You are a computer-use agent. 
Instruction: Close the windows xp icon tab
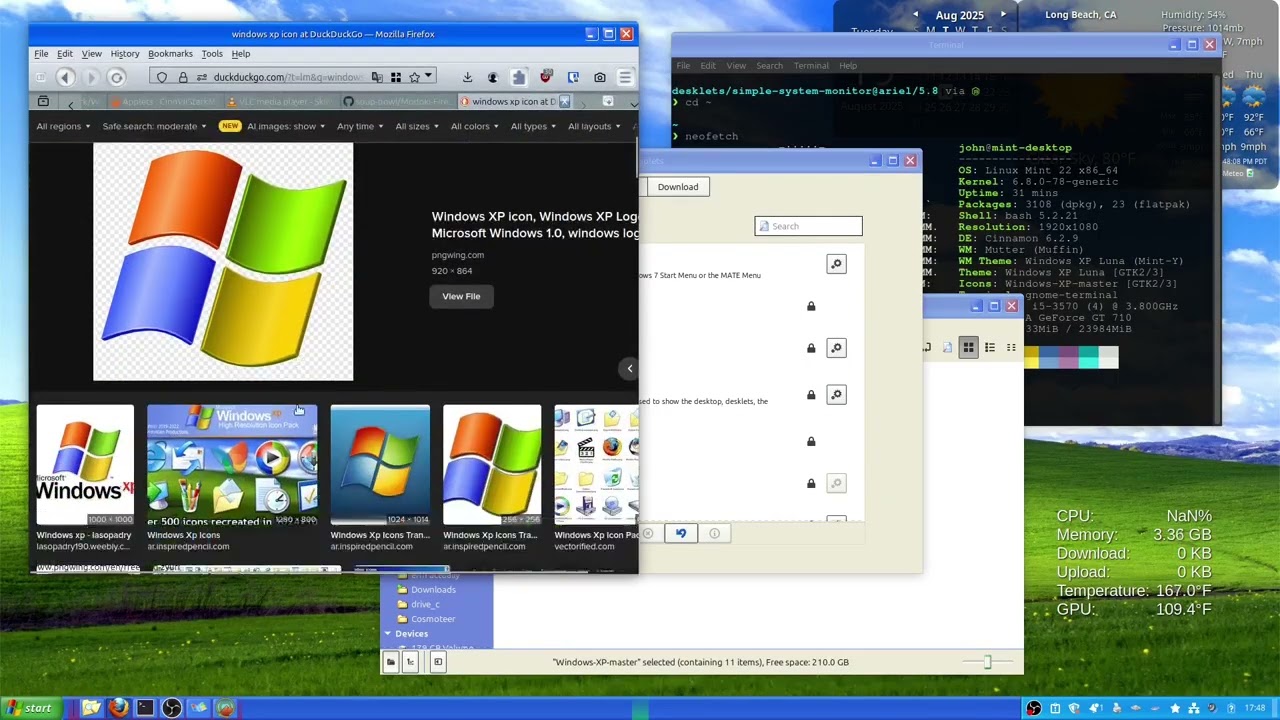(564, 102)
